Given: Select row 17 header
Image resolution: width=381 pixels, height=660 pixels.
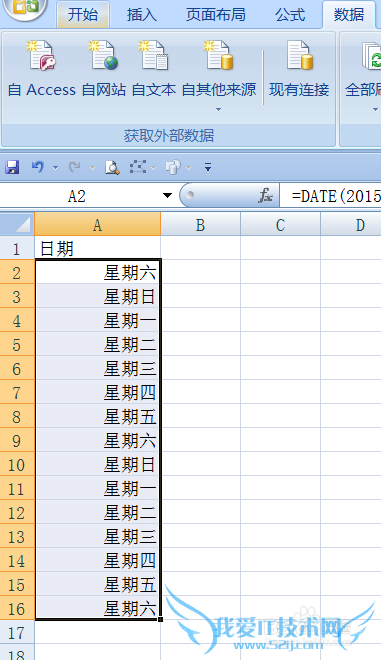Looking at the screenshot, I should click(x=17, y=633).
